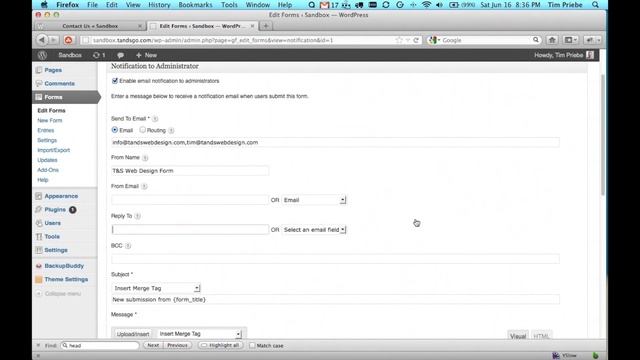Click the browser Forward arrow button

[53, 40]
